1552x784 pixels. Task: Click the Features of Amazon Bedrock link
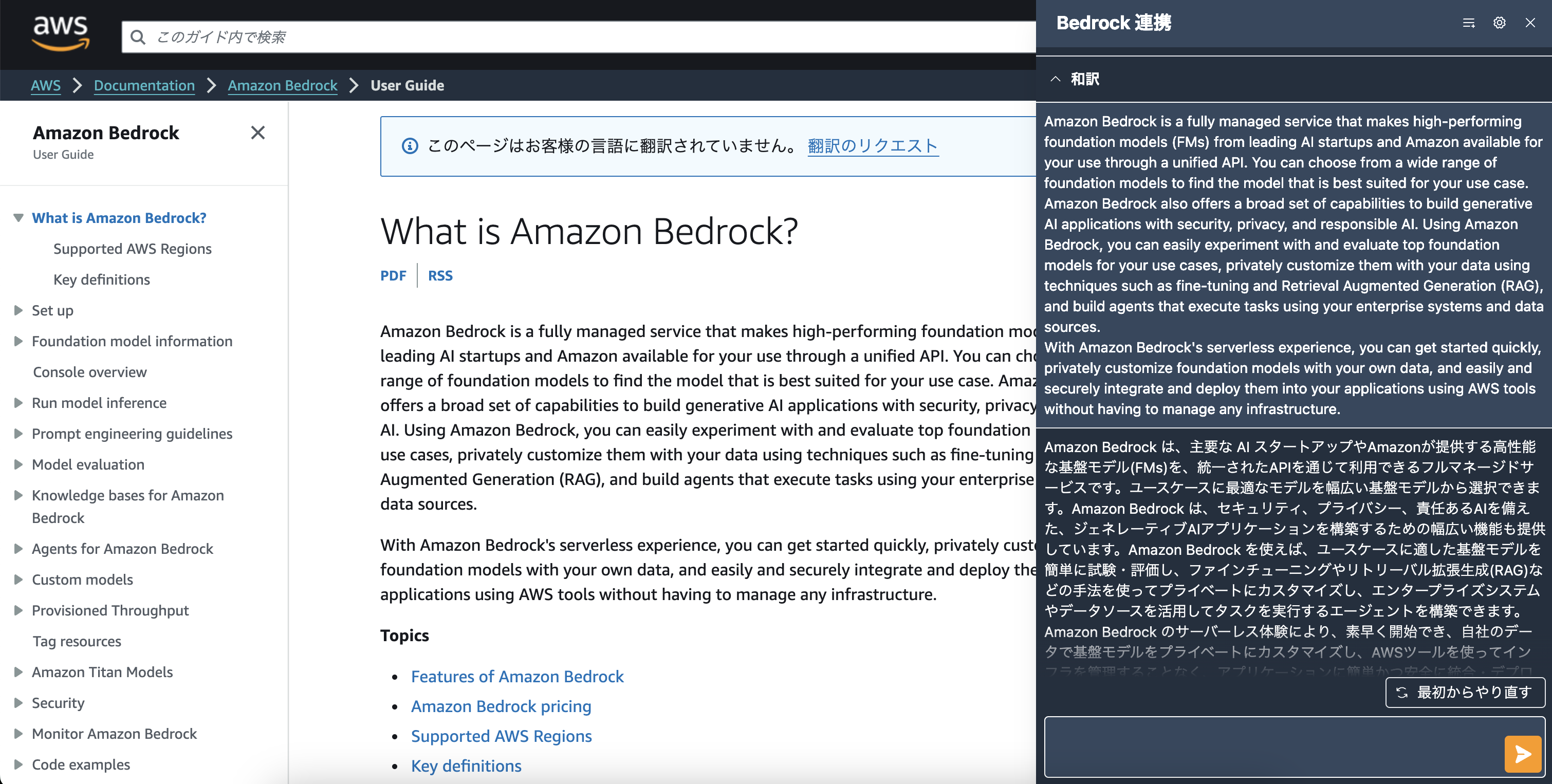[517, 676]
